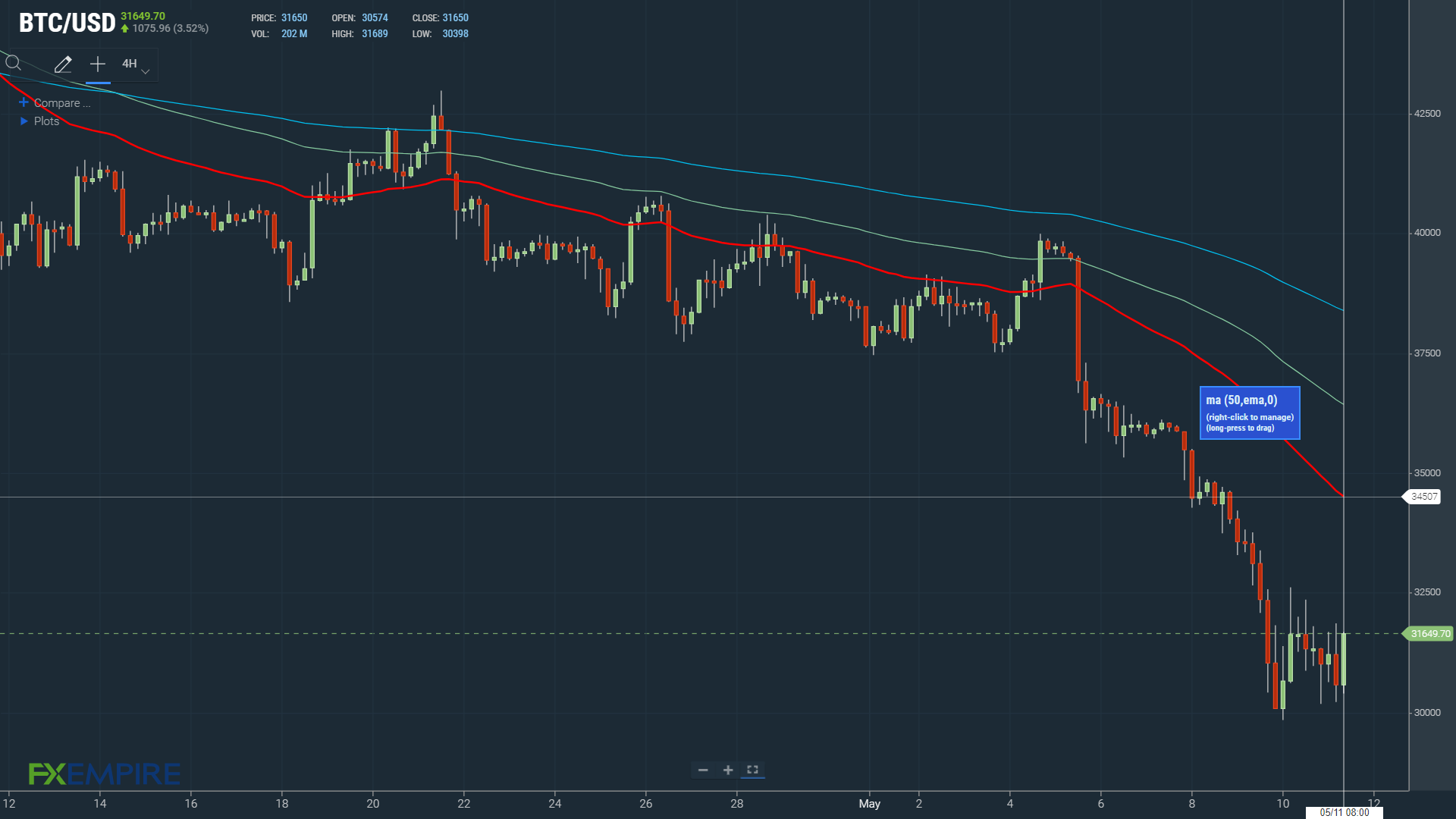Click the HIGH 31689 value
1456x819 pixels.
tap(375, 33)
